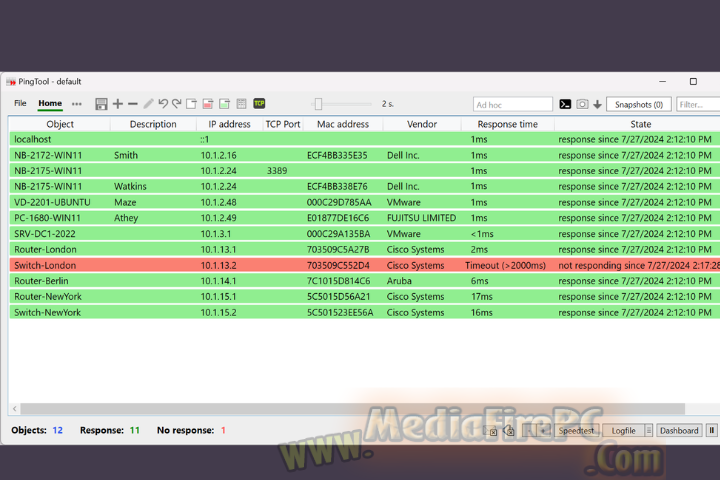
Task: Click the Aruba vendor cell
Action: [399, 281]
